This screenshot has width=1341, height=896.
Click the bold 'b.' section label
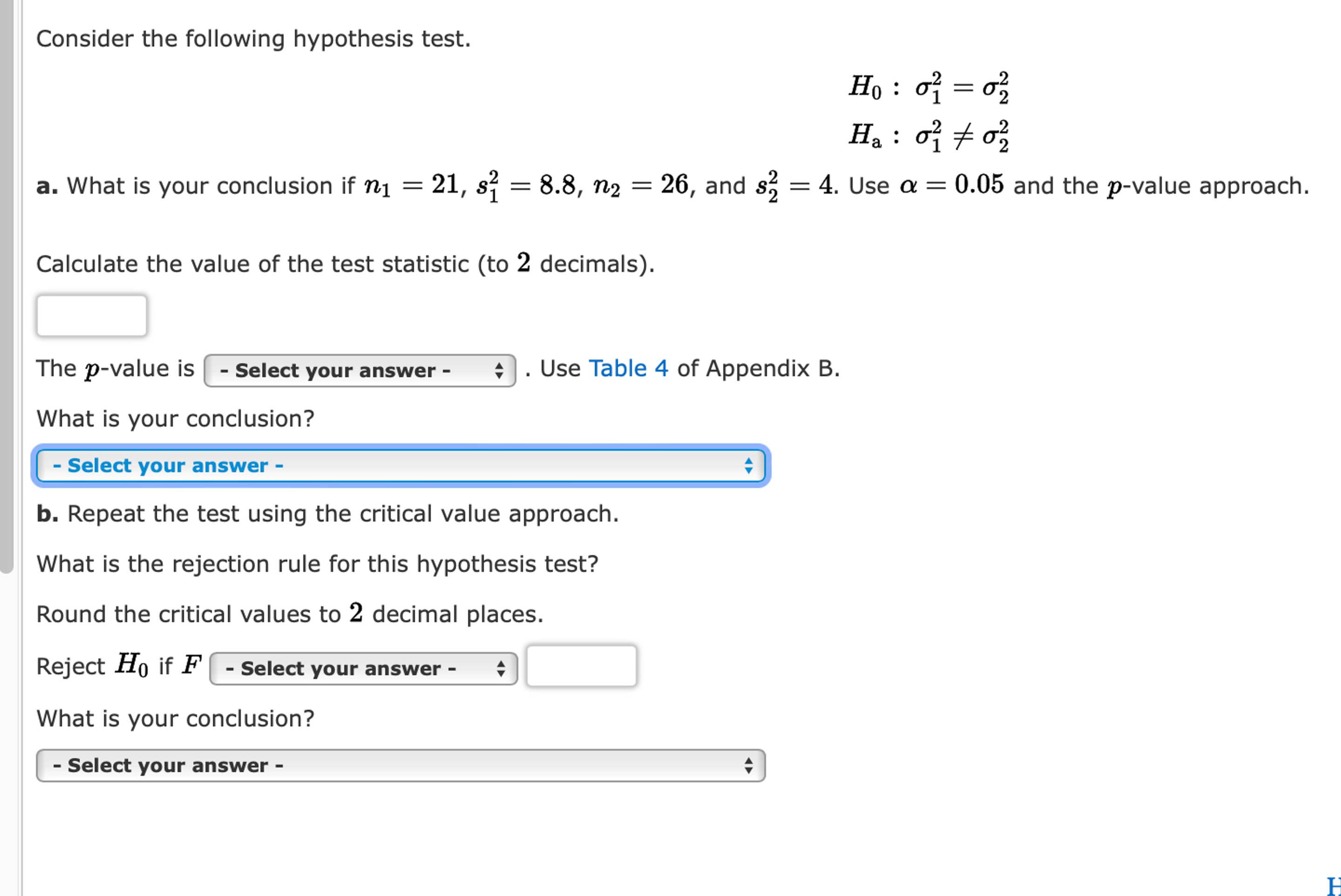point(48,513)
